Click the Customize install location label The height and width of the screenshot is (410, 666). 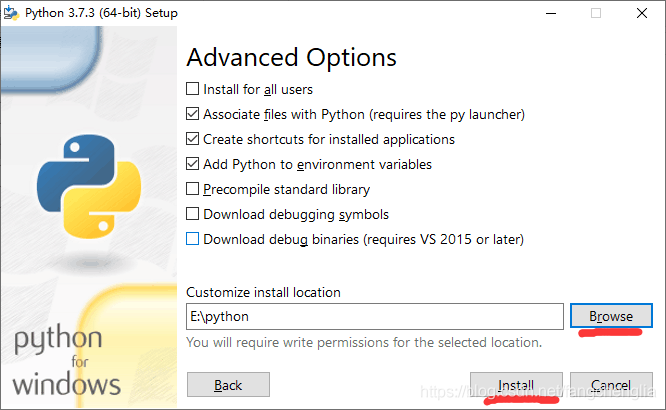click(263, 292)
